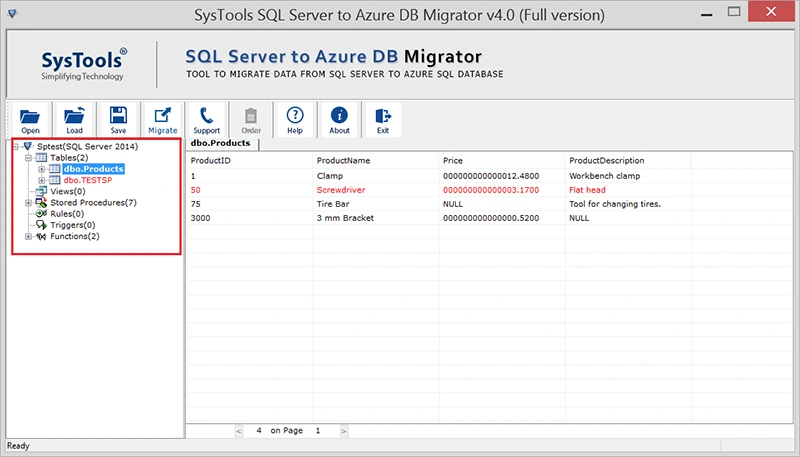800x457 pixels.
Task: Open Help with the question mark icon
Action: [x=295, y=117]
